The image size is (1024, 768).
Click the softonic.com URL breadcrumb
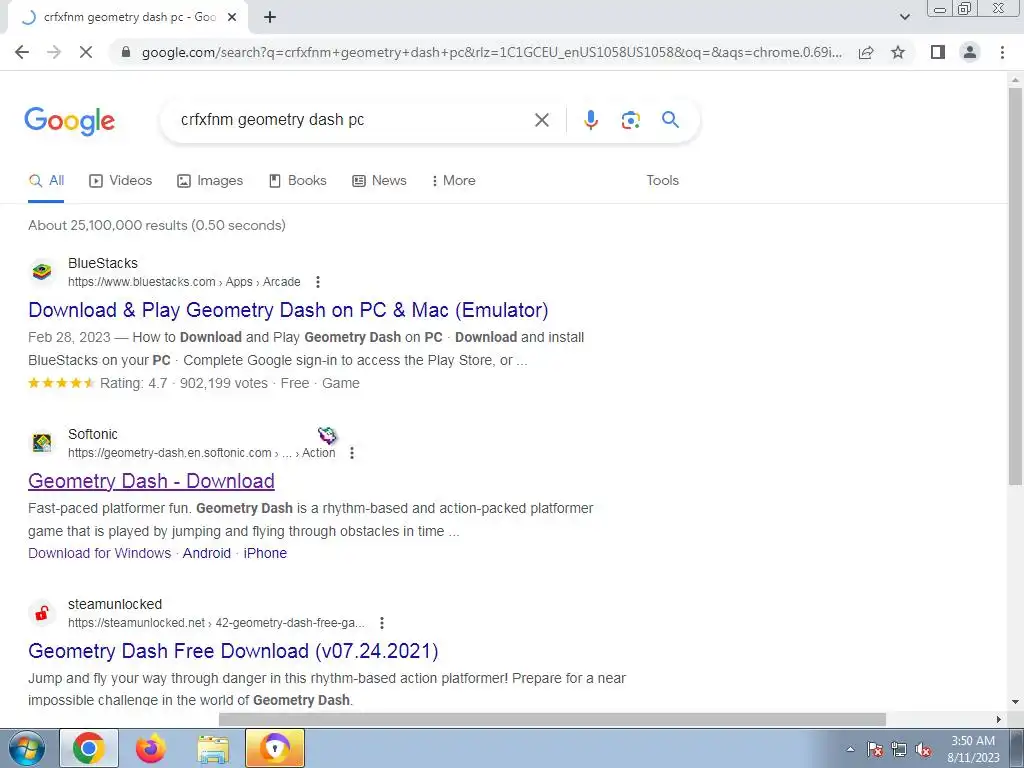coord(201,453)
